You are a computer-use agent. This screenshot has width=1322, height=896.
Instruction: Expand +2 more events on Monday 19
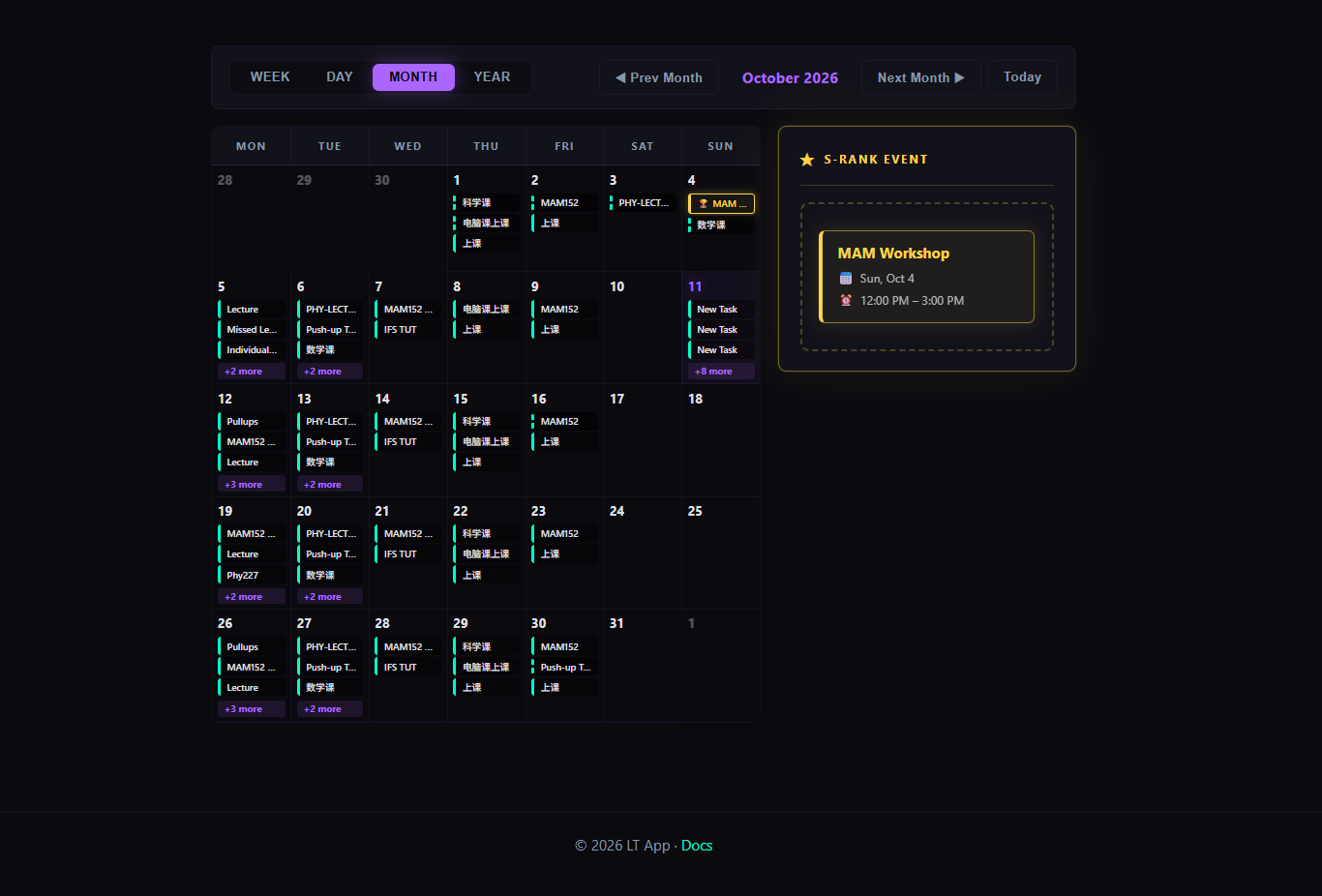(252, 597)
